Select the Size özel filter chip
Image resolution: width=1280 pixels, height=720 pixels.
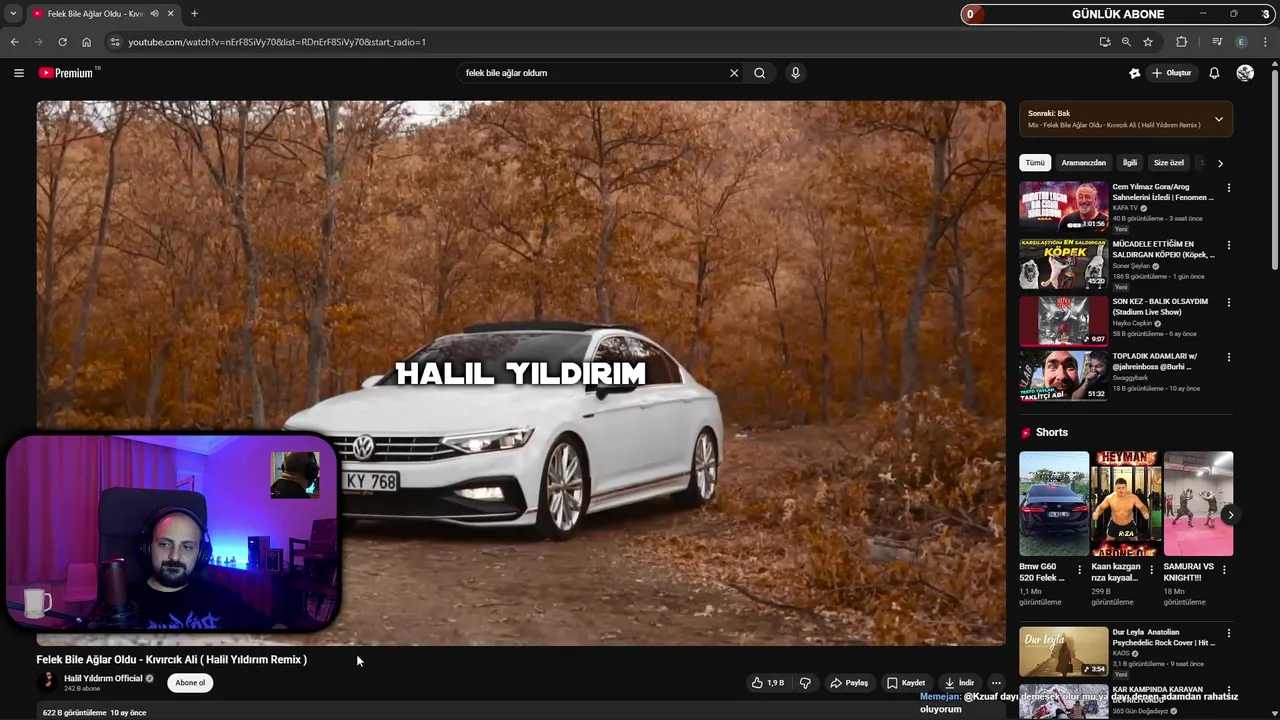(x=1168, y=163)
